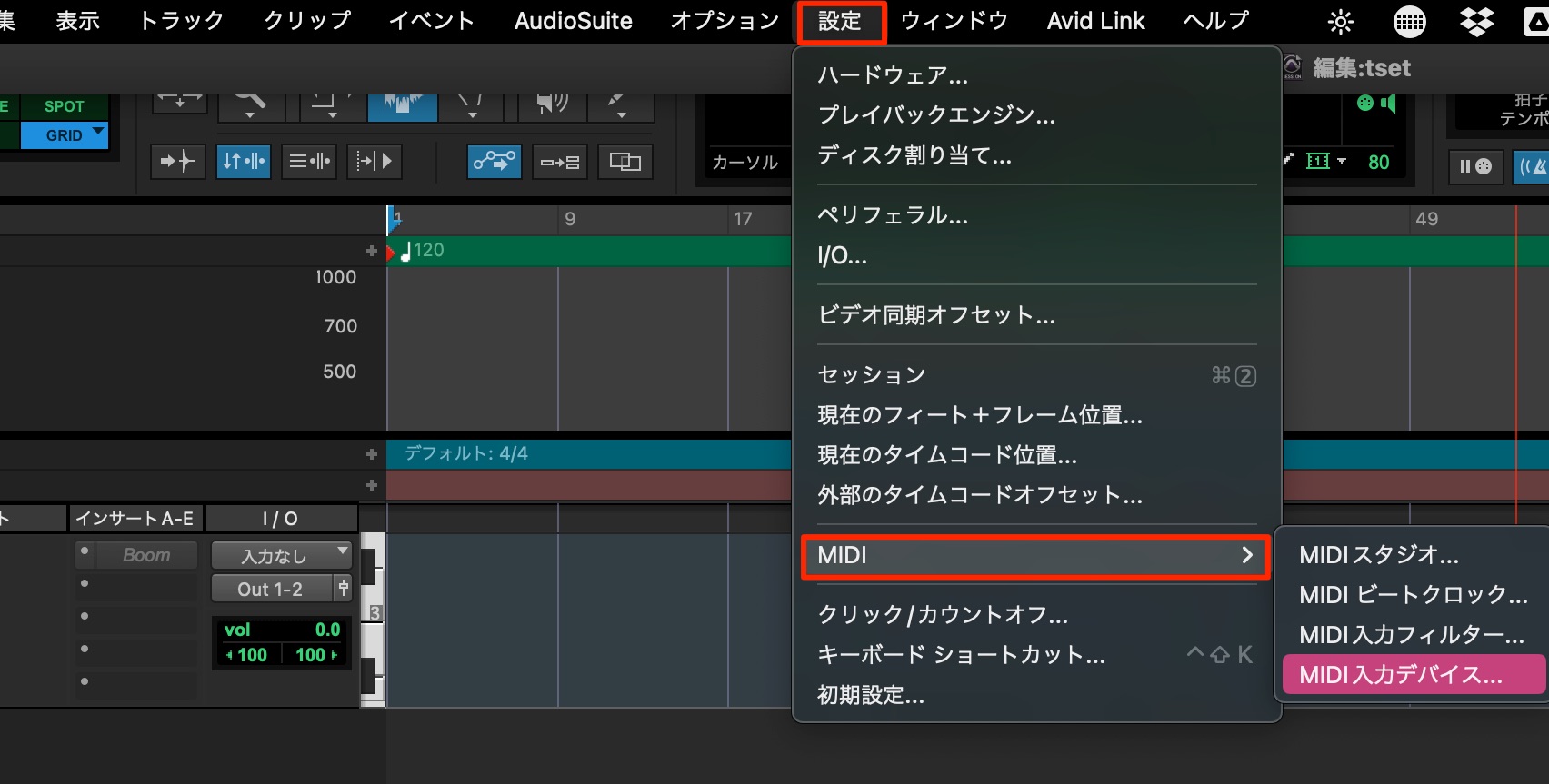Click the session document icon beside 編集:tset

point(1292,67)
